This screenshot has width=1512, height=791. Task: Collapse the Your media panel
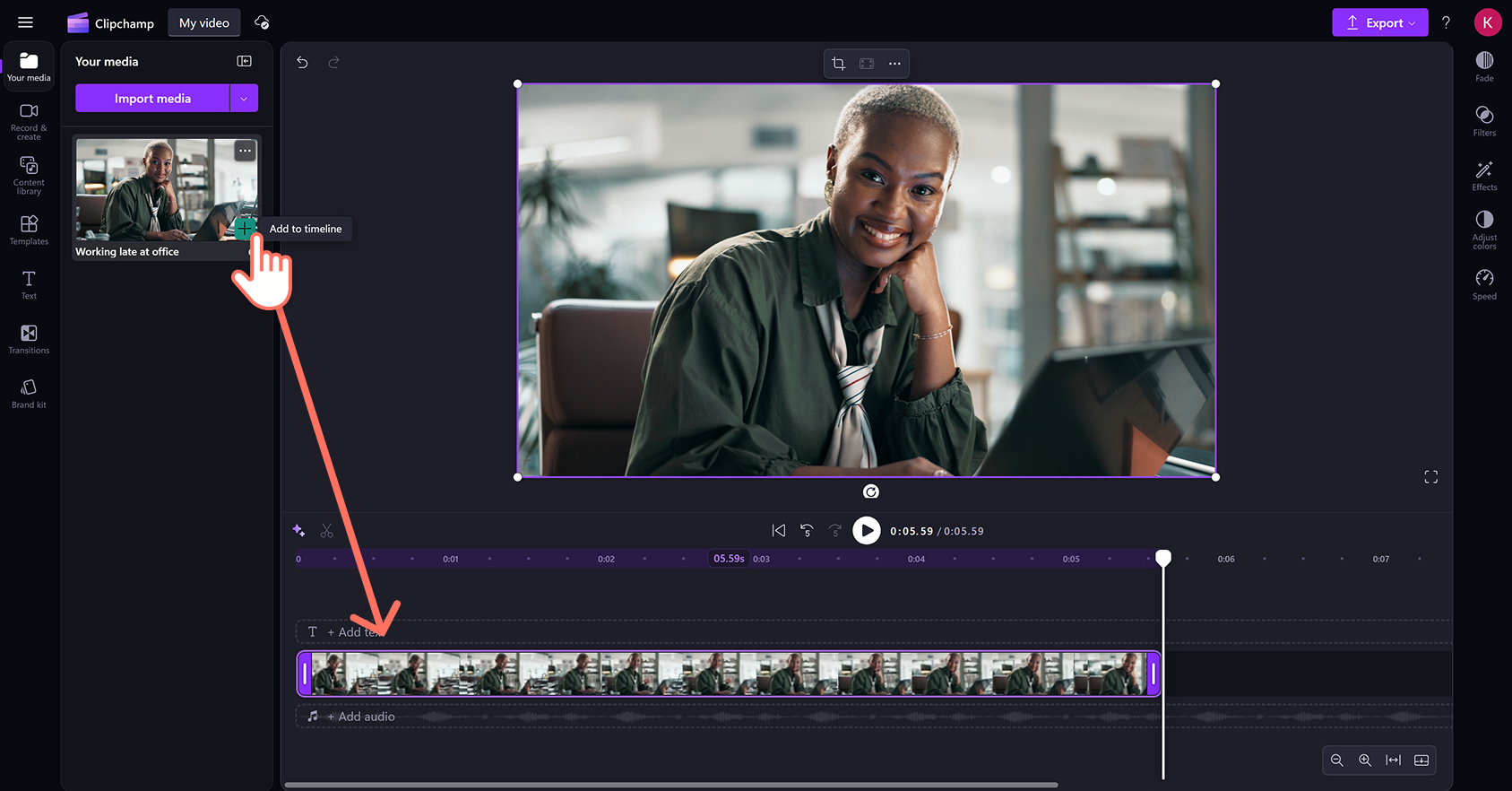[244, 61]
